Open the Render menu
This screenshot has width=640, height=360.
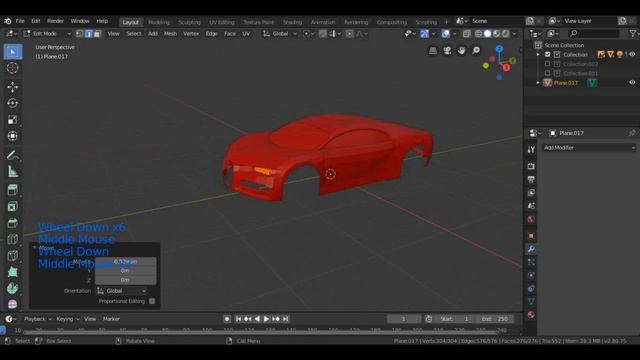pyautogui.click(x=55, y=21)
